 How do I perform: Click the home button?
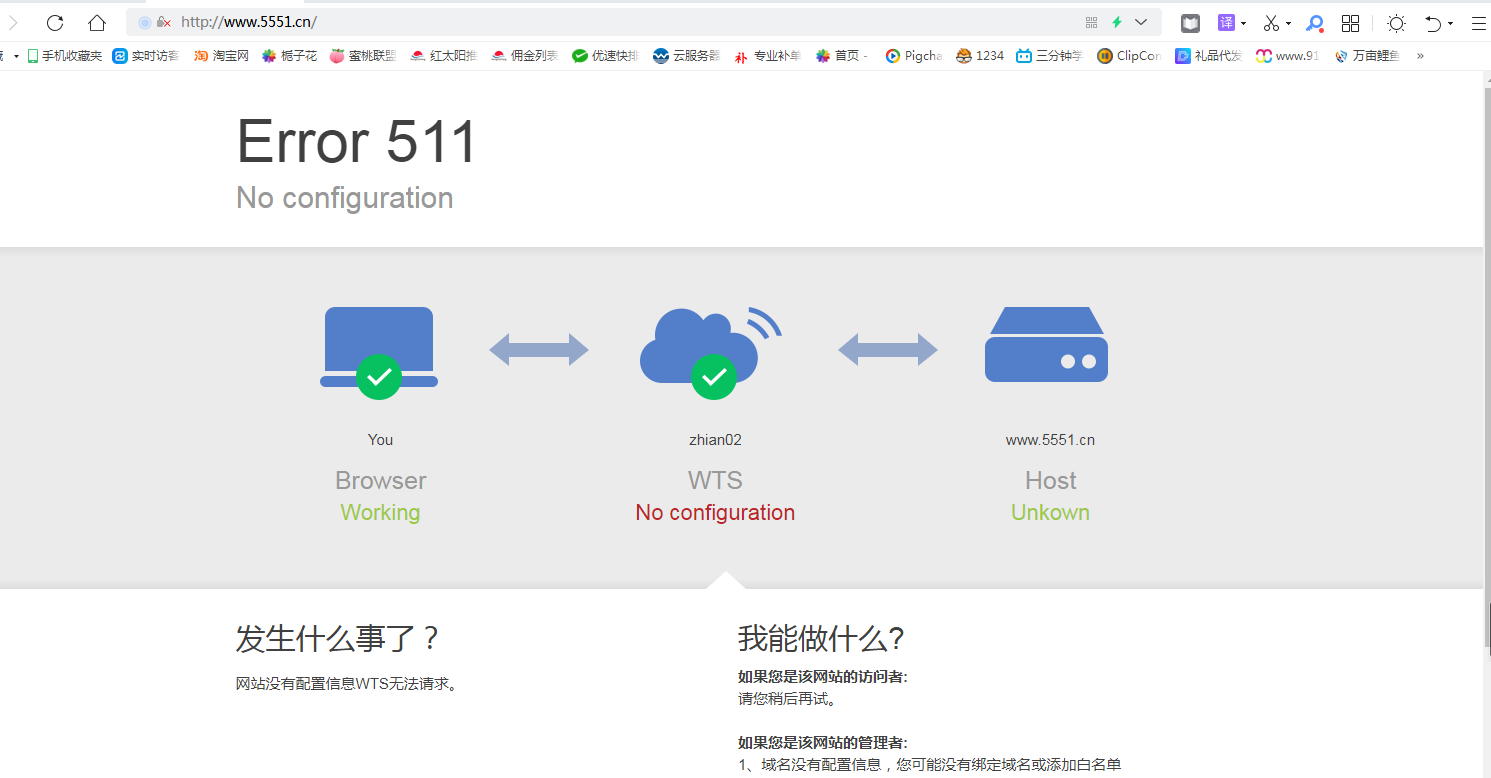pos(96,22)
